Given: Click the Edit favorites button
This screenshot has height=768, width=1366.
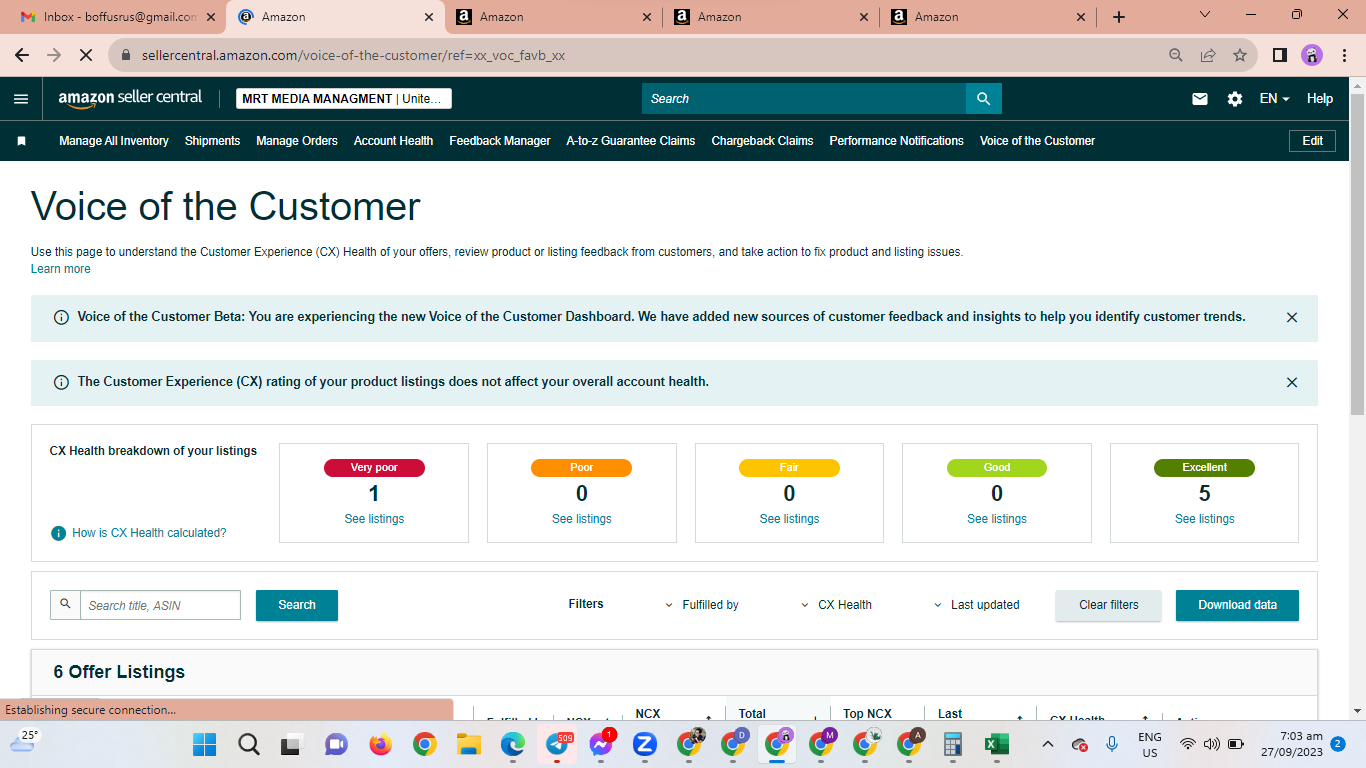Looking at the screenshot, I should (x=1313, y=141).
